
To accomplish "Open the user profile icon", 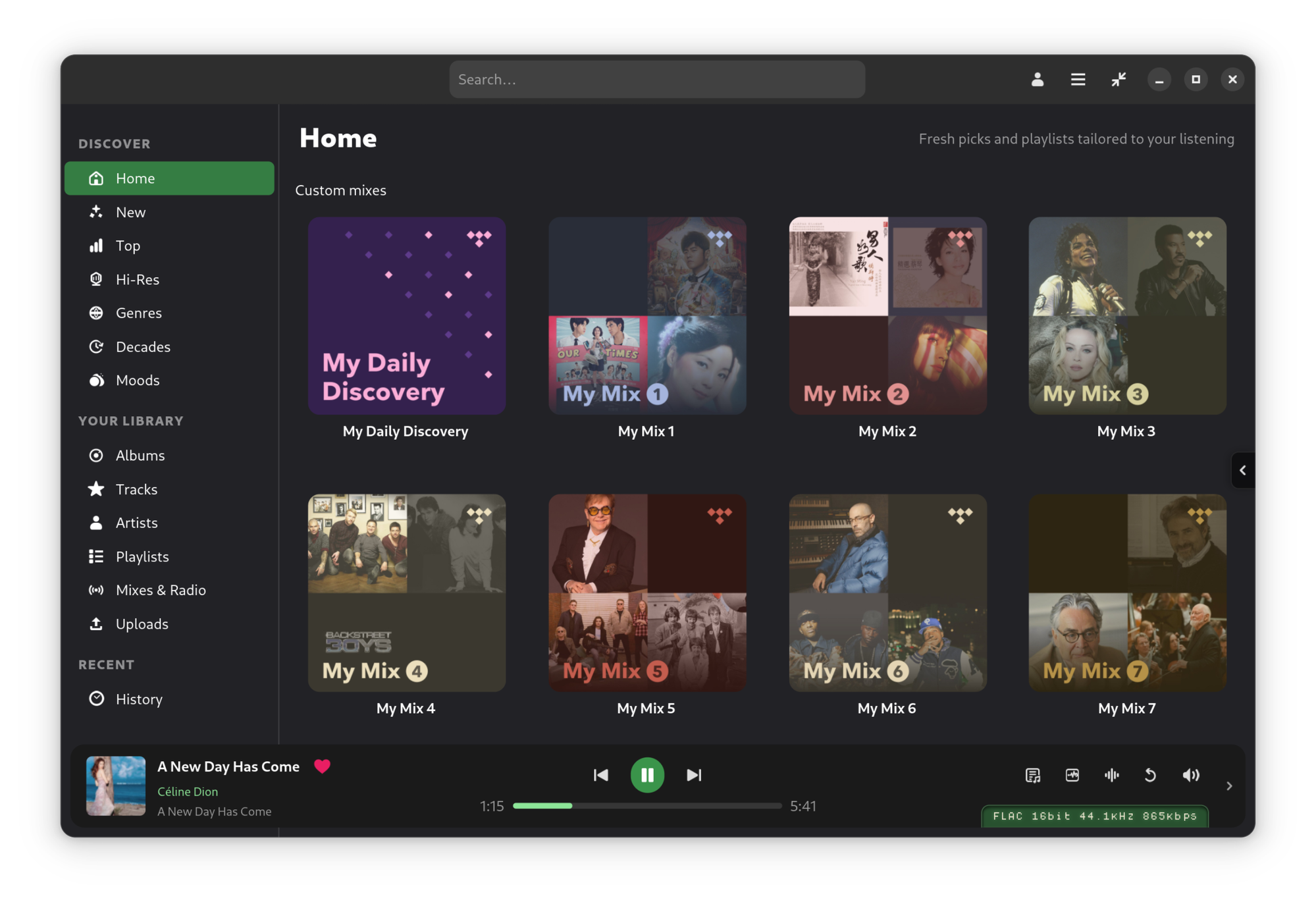I will (1038, 80).
